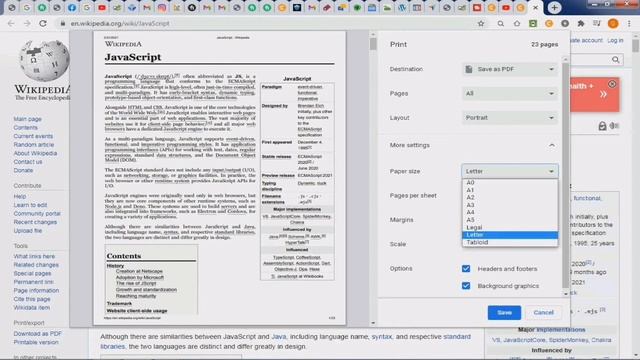This screenshot has width=640, height=360.
Task: Open Cite this page link
Action: [x=32, y=299]
